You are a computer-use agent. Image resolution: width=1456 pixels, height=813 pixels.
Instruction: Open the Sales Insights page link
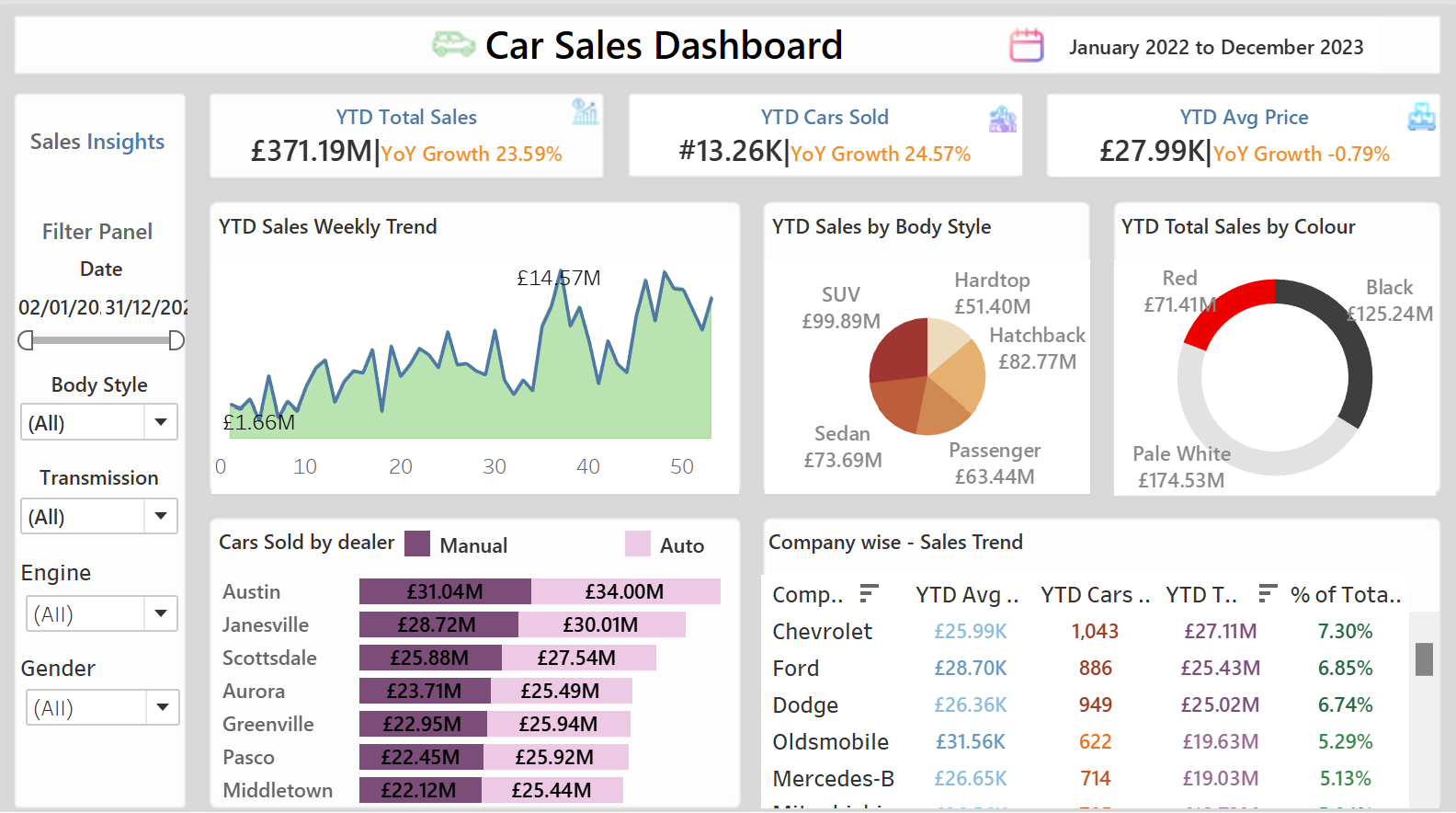pyautogui.click(x=97, y=142)
